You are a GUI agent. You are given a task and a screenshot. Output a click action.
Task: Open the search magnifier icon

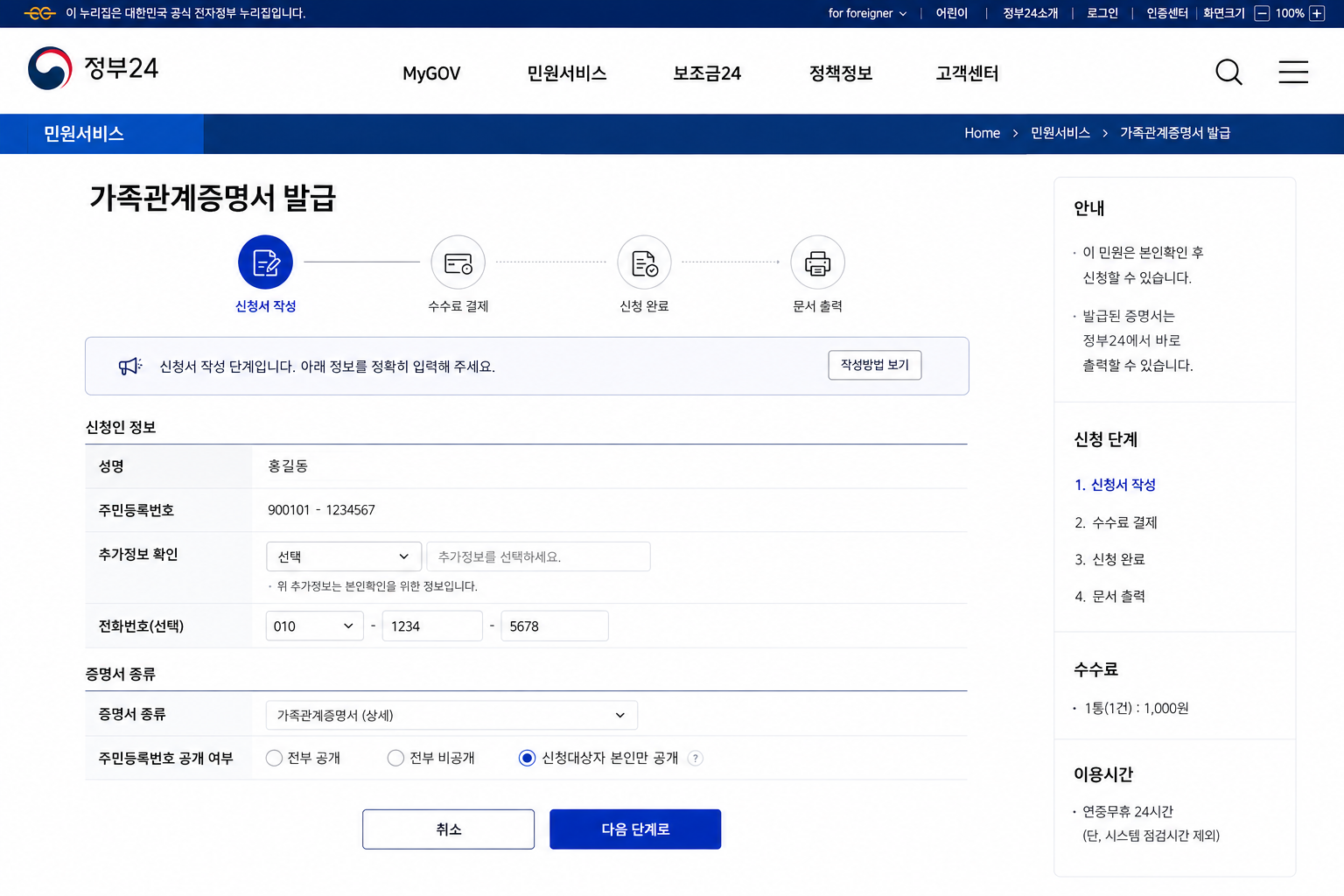pyautogui.click(x=1228, y=72)
